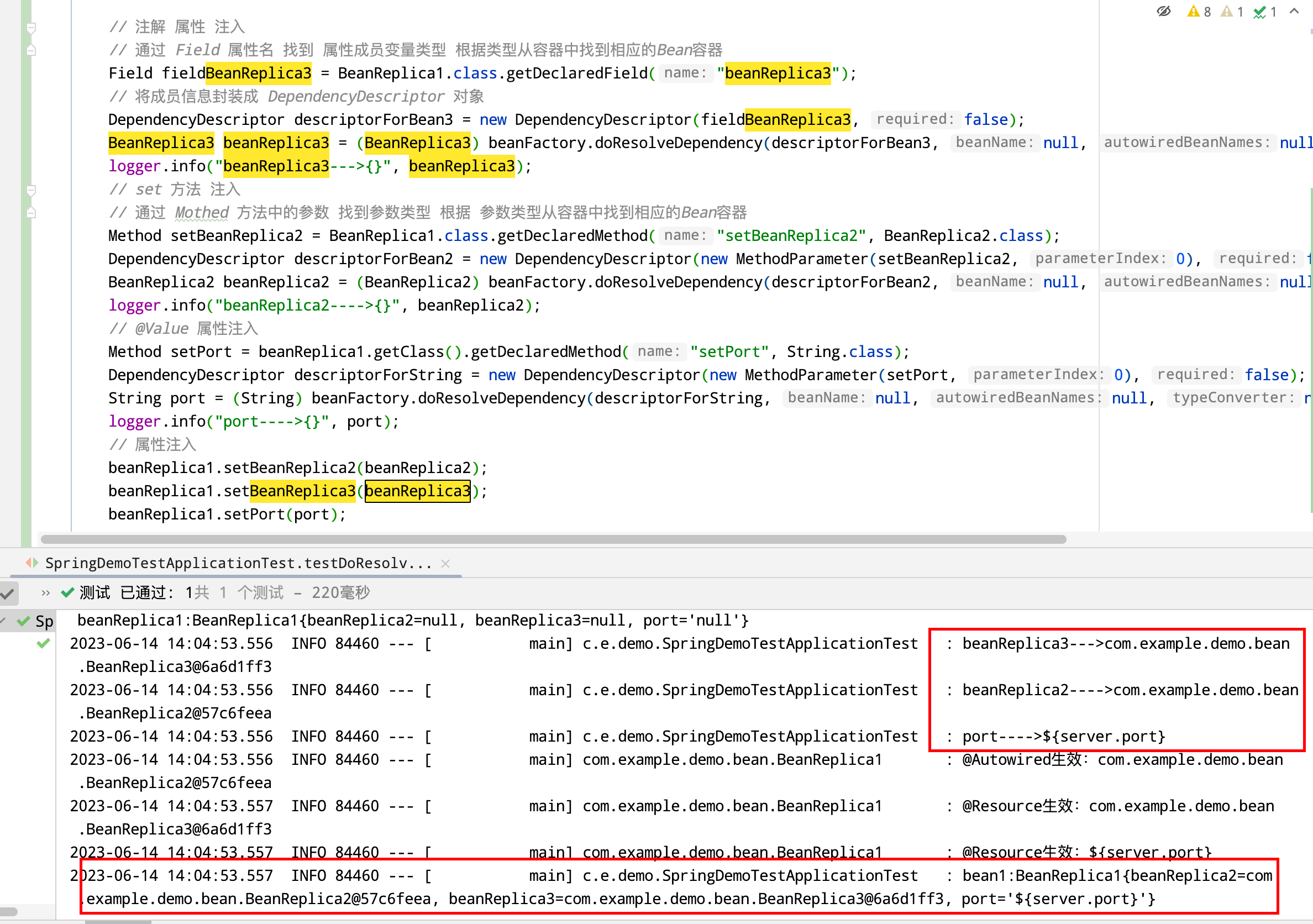This screenshot has width=1313, height=924.
Task: Select the passed child test under 'Sp'
Action: point(43,644)
